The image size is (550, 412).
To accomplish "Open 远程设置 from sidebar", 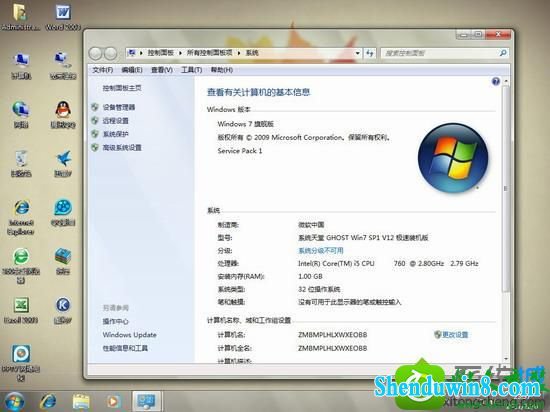I will [x=115, y=121].
